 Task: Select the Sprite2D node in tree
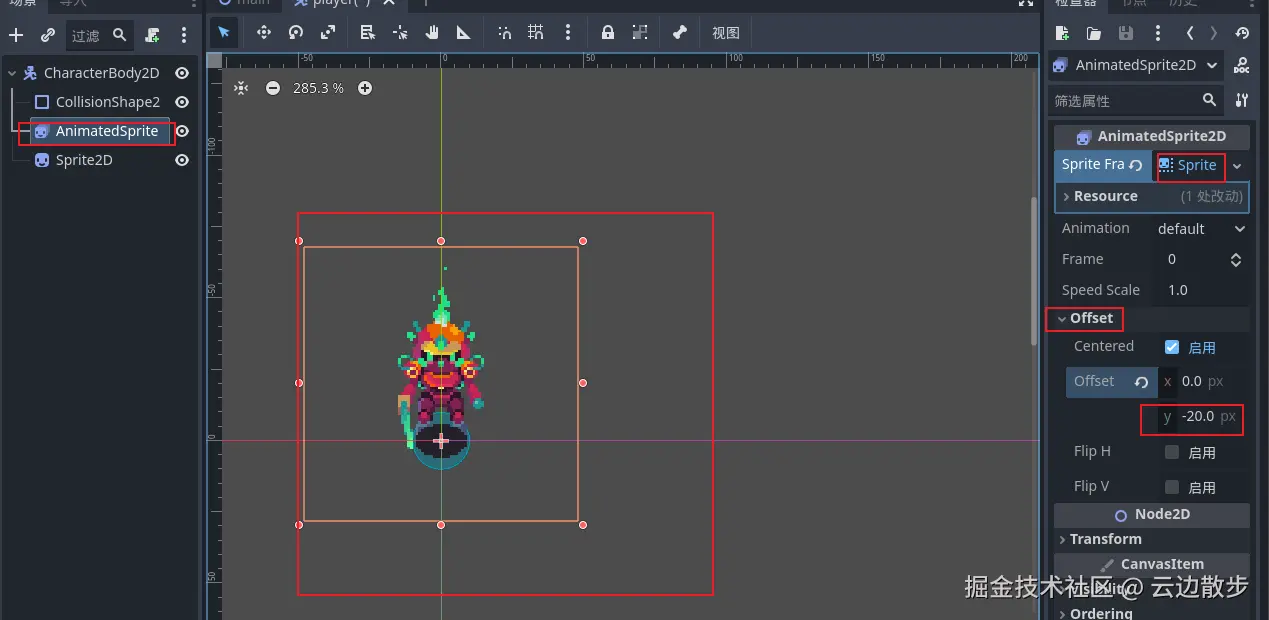[x=84, y=160]
